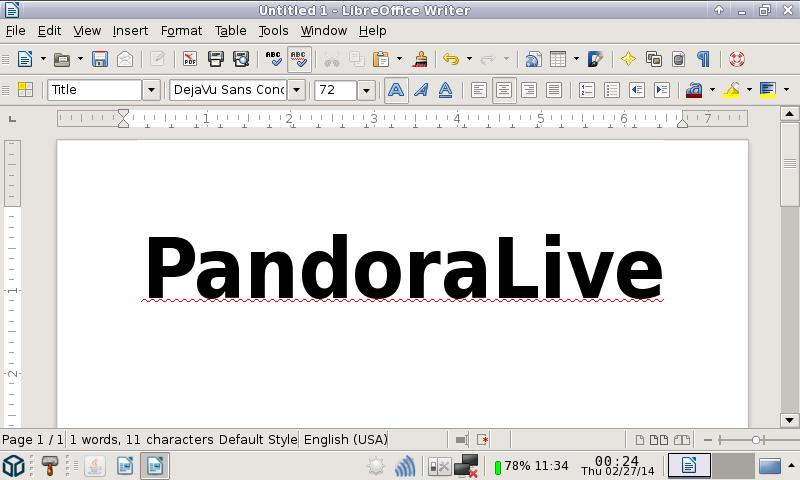The image size is (800, 480).
Task: Toggle AutoSpellcheck button
Action: (x=299, y=59)
